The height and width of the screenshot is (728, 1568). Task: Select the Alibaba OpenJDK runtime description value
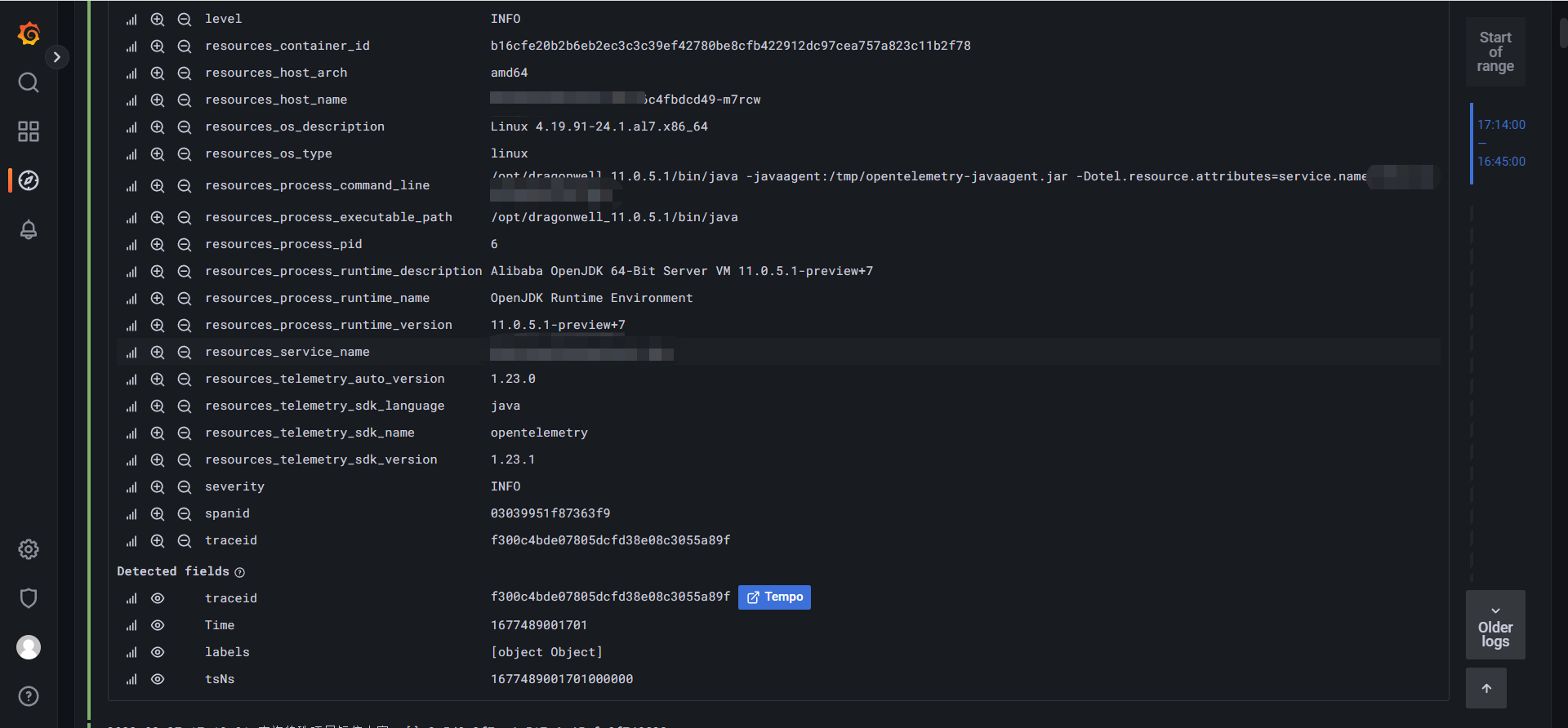click(x=682, y=271)
